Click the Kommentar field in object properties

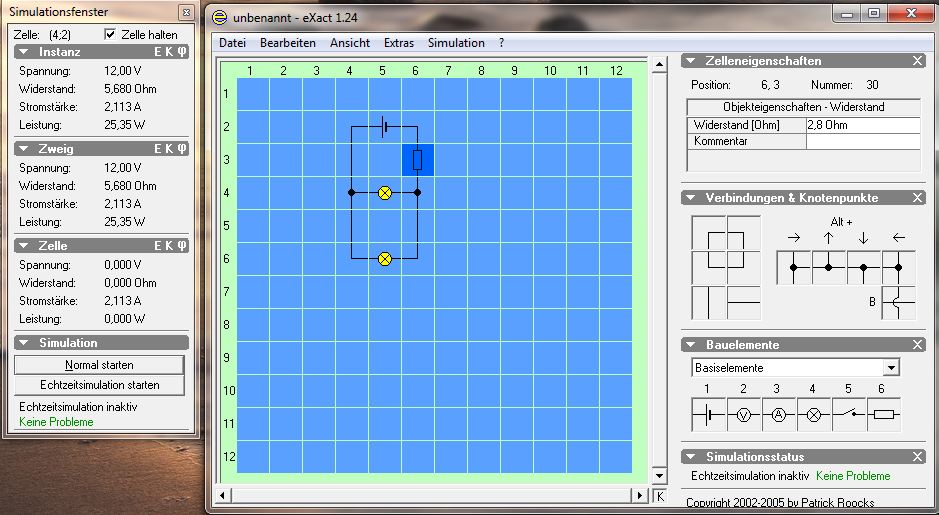point(862,141)
